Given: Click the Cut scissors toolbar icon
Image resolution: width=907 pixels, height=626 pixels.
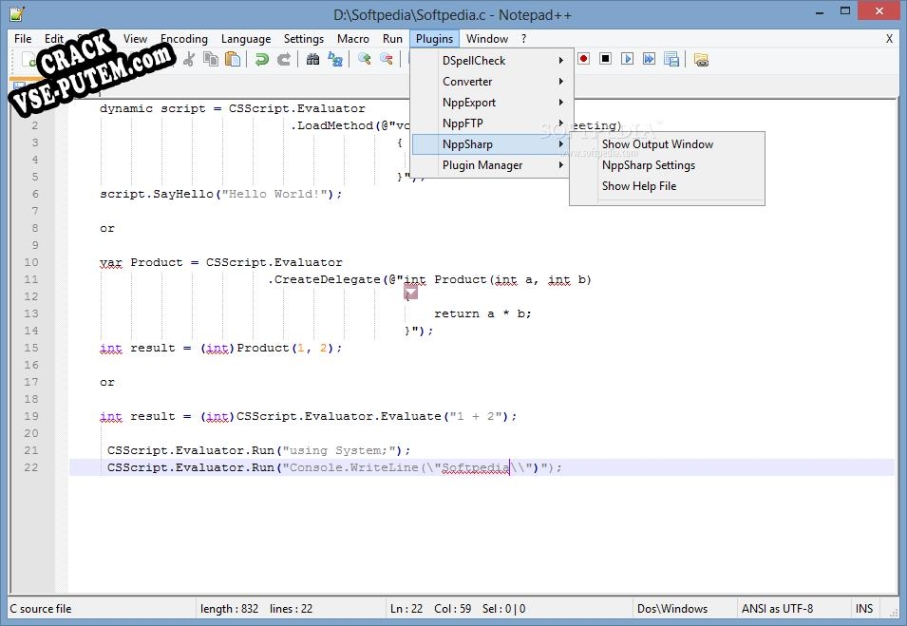Looking at the screenshot, I should coord(189,60).
